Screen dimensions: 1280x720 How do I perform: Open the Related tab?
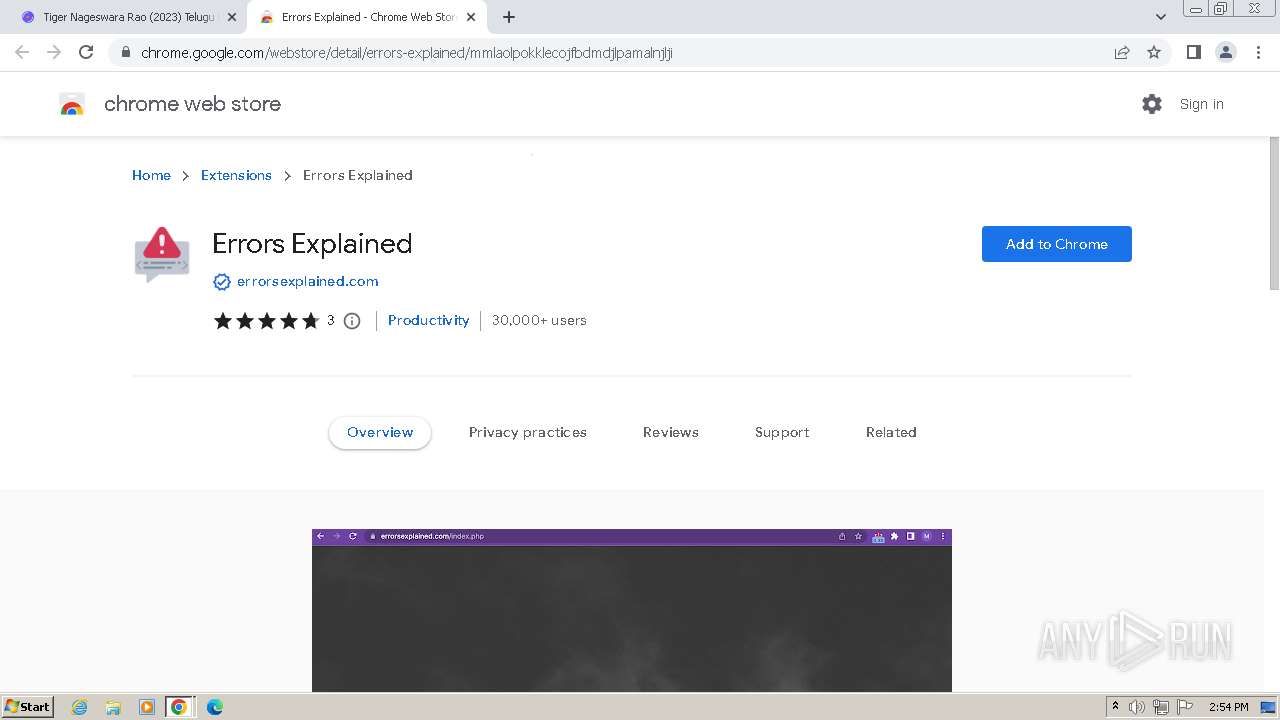(891, 432)
